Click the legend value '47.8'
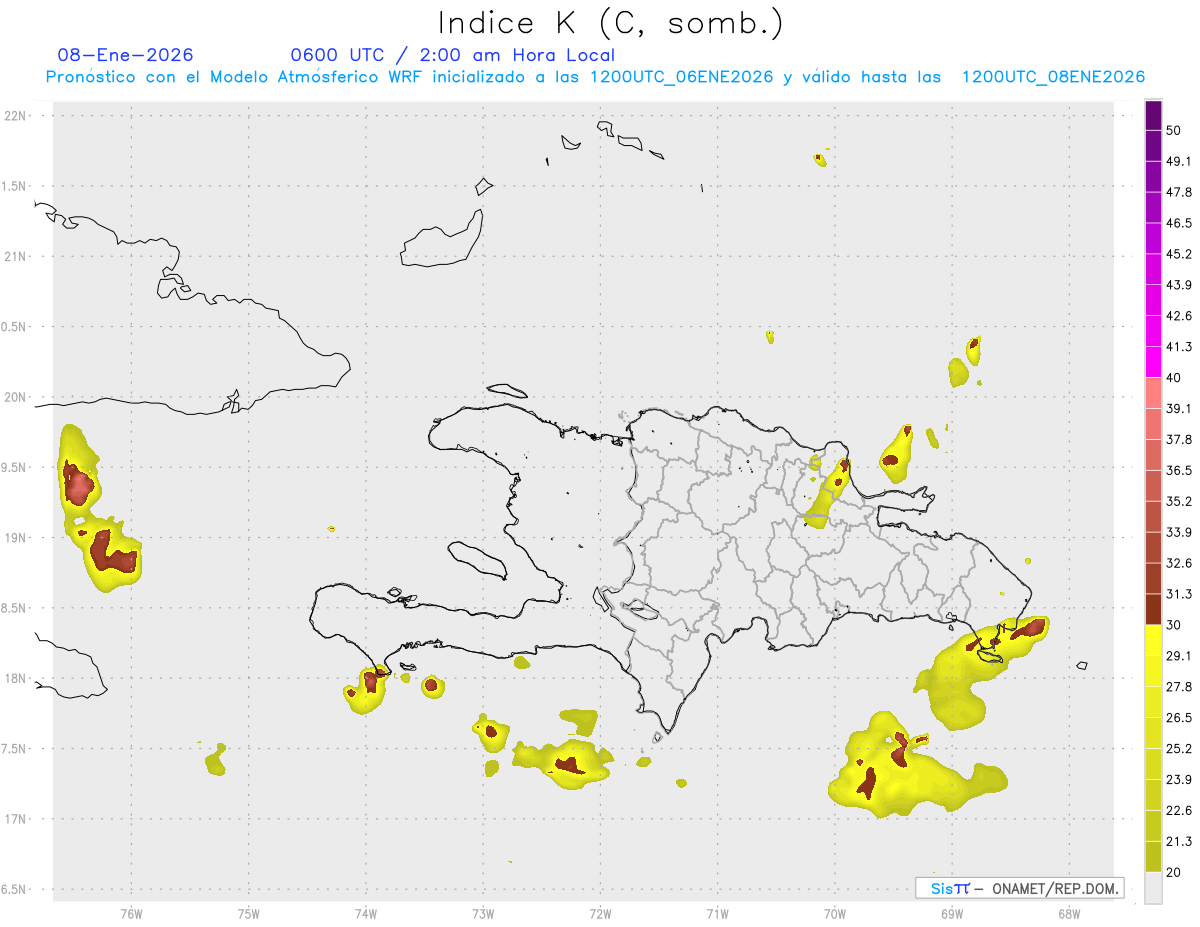This screenshot has height=927, width=1200. pos(1179,192)
